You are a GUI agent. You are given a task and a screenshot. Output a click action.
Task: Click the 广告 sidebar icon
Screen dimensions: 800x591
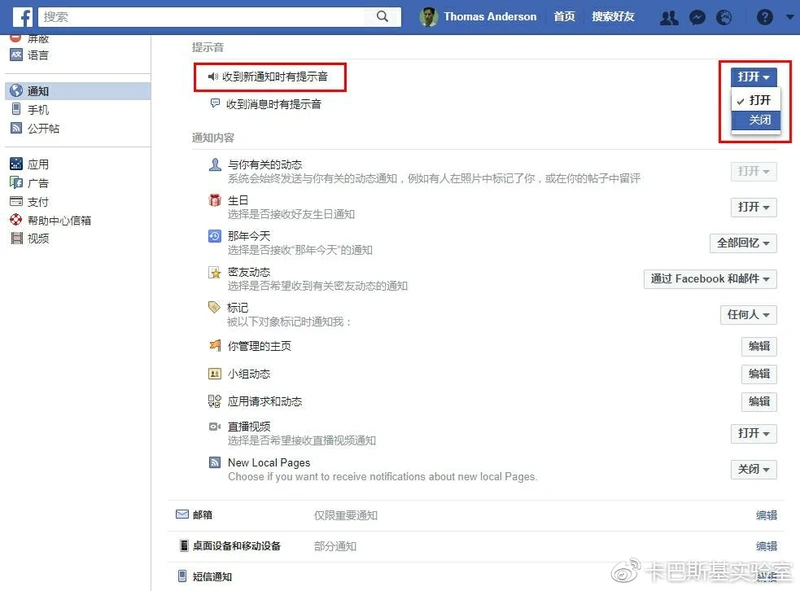[x=16, y=183]
